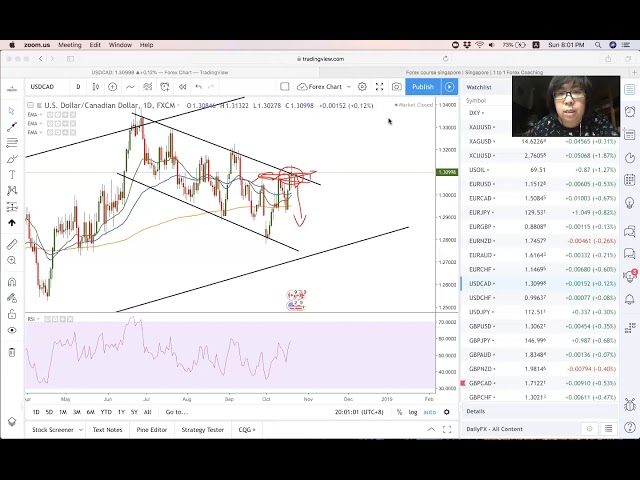
Task: Open the Pine Editor tab
Action: point(151,430)
